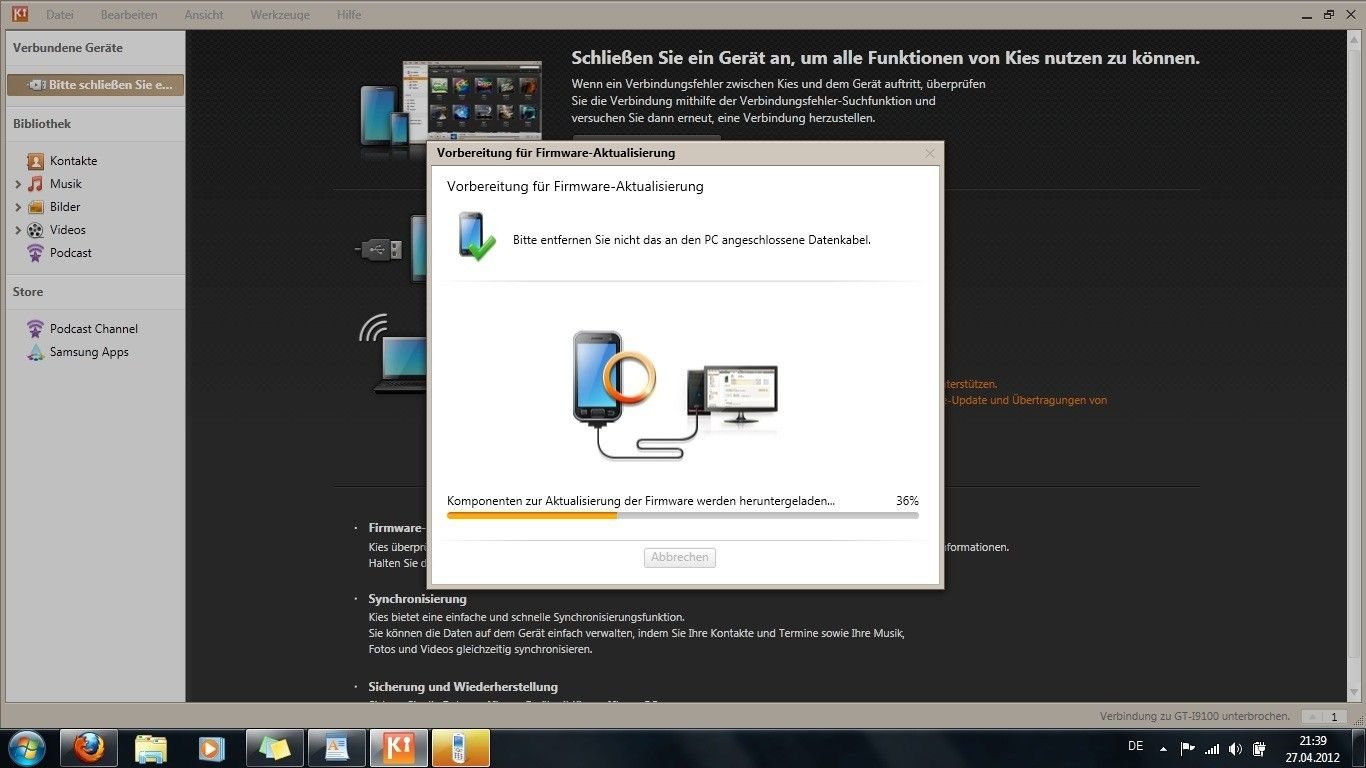Open the Werkzeuge menu
Screen dimensions: 1366x768
tap(280, 15)
